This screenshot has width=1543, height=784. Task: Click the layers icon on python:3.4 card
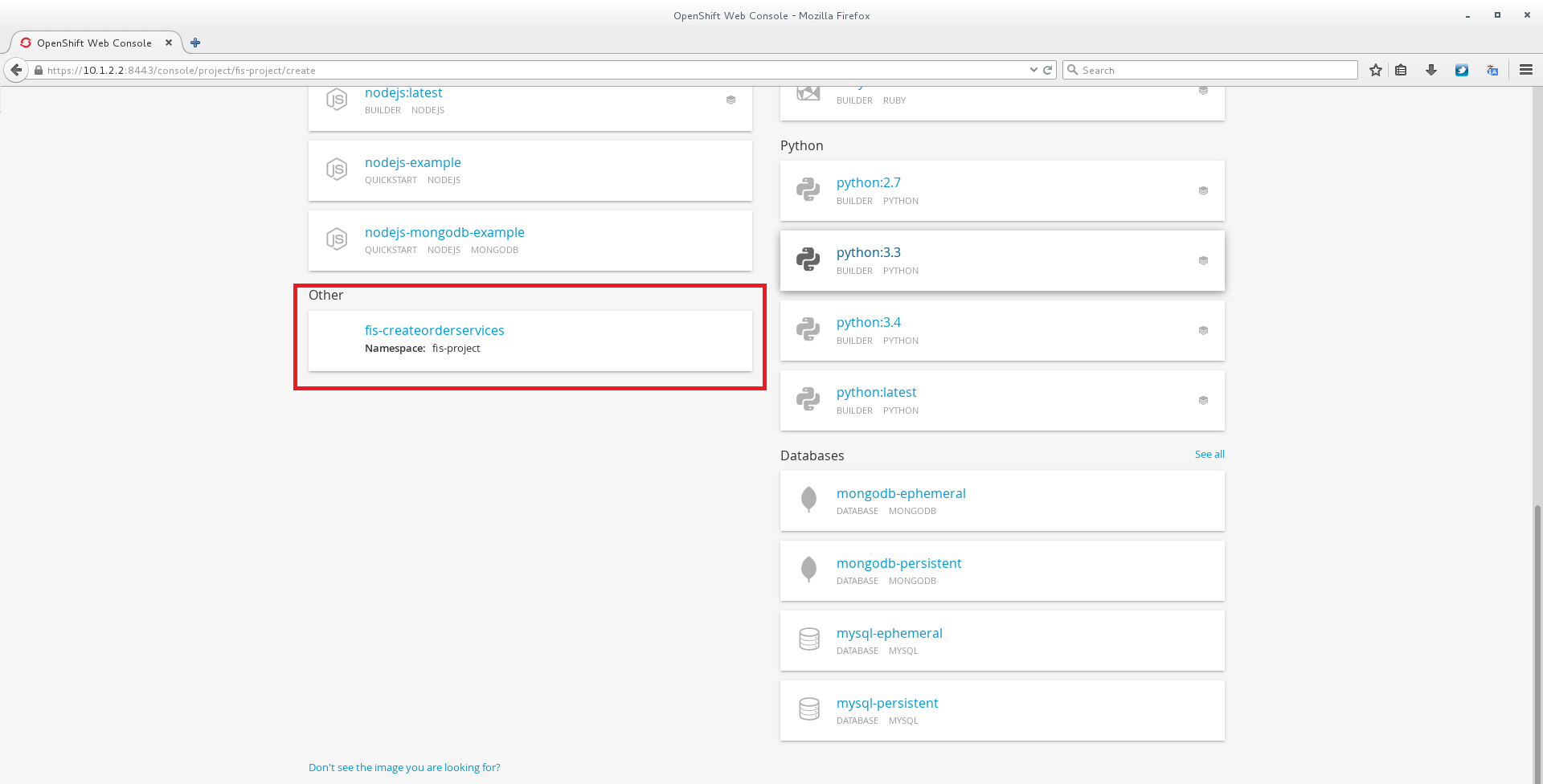(1203, 331)
